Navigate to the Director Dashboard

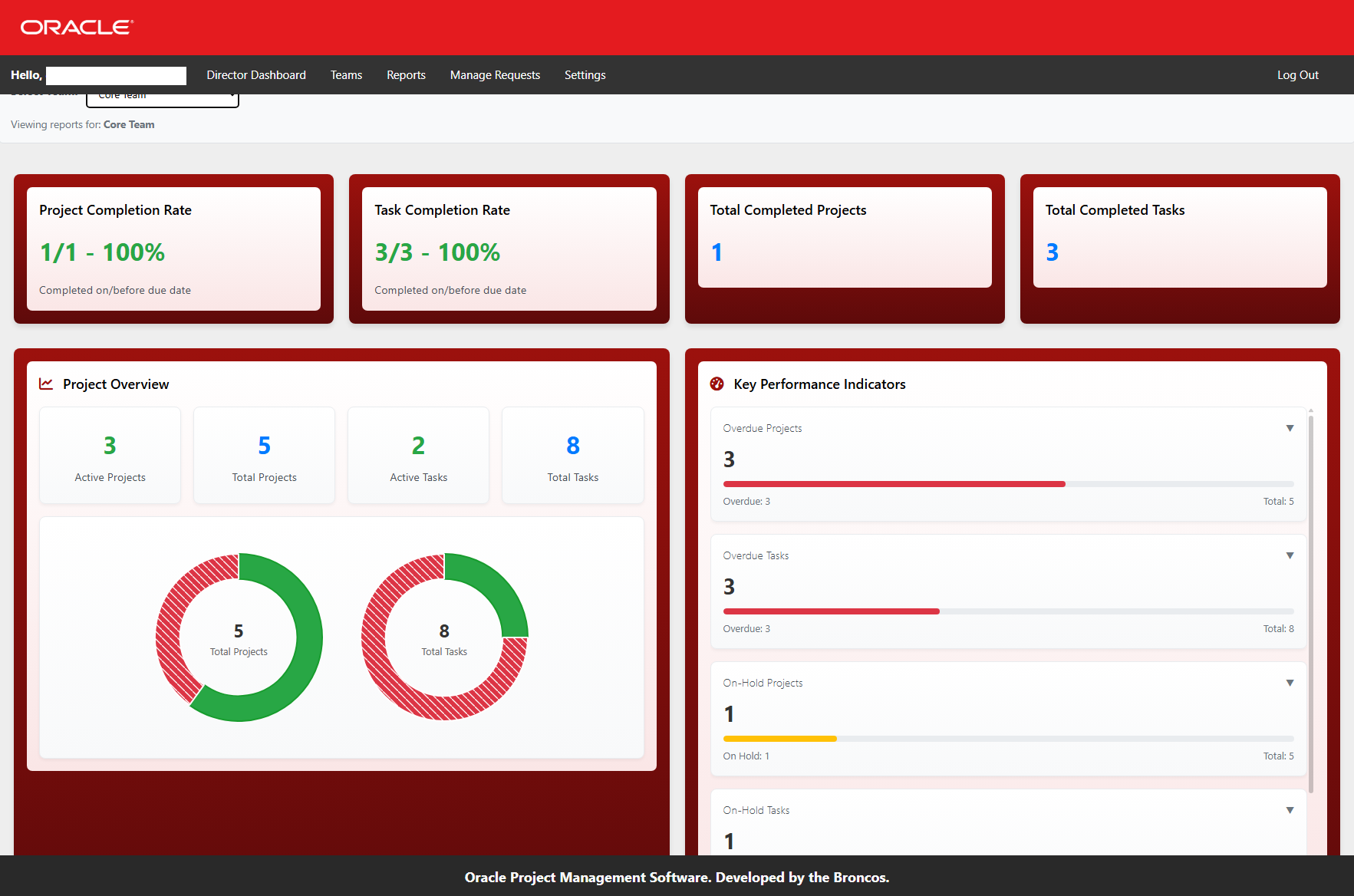(x=256, y=74)
